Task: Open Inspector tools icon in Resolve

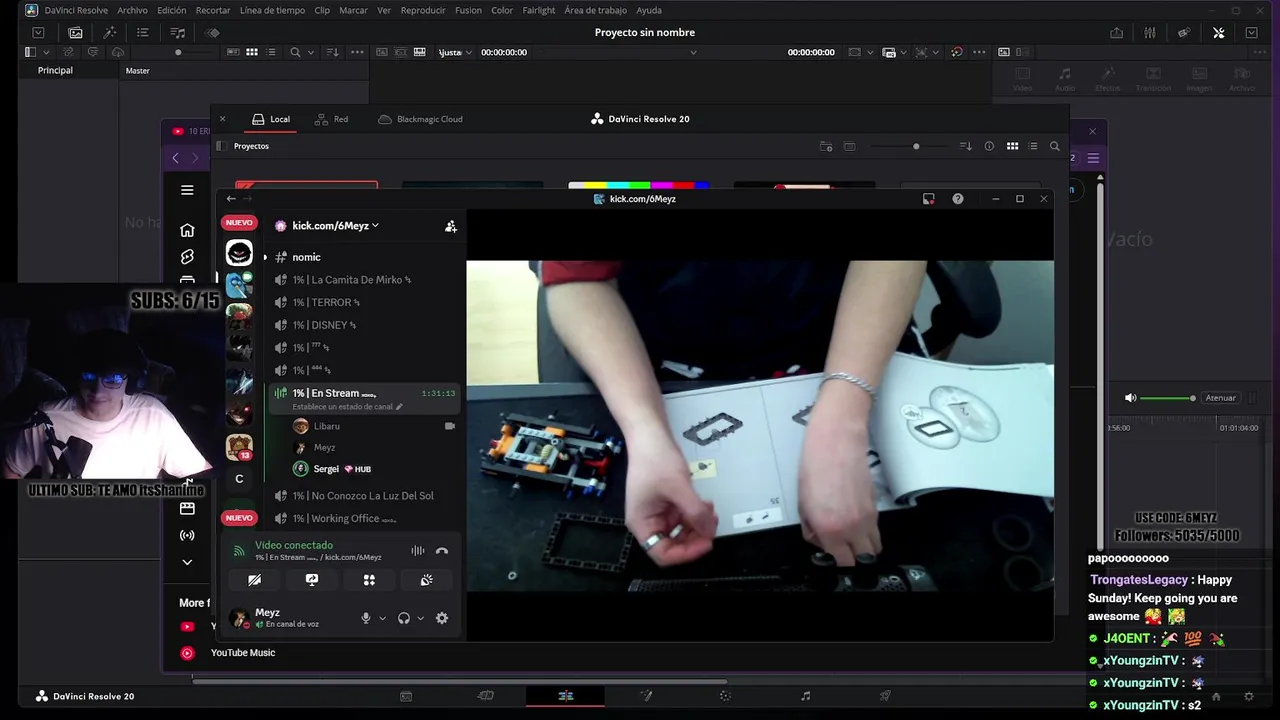Action: [1218, 32]
